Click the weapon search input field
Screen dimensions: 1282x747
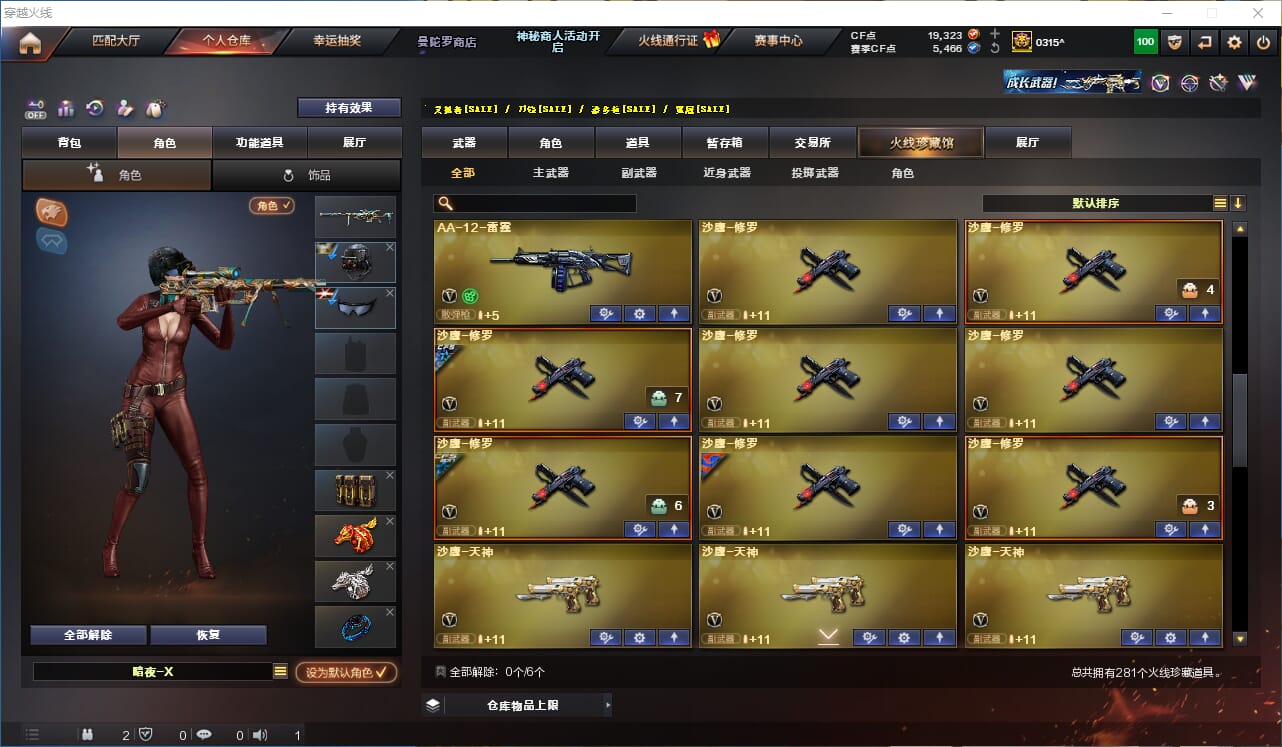tap(535, 203)
